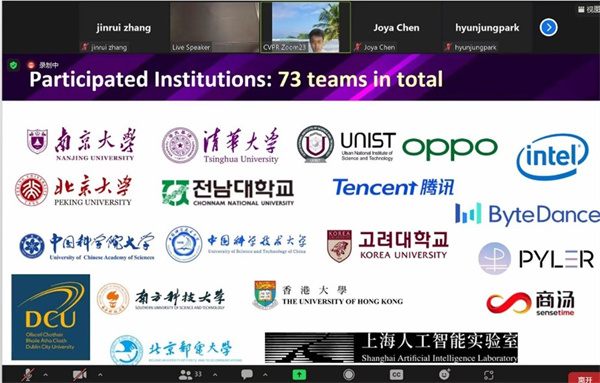The height and width of the screenshot is (383, 600).
Task: Click the green share screen button
Action: pos(299,375)
